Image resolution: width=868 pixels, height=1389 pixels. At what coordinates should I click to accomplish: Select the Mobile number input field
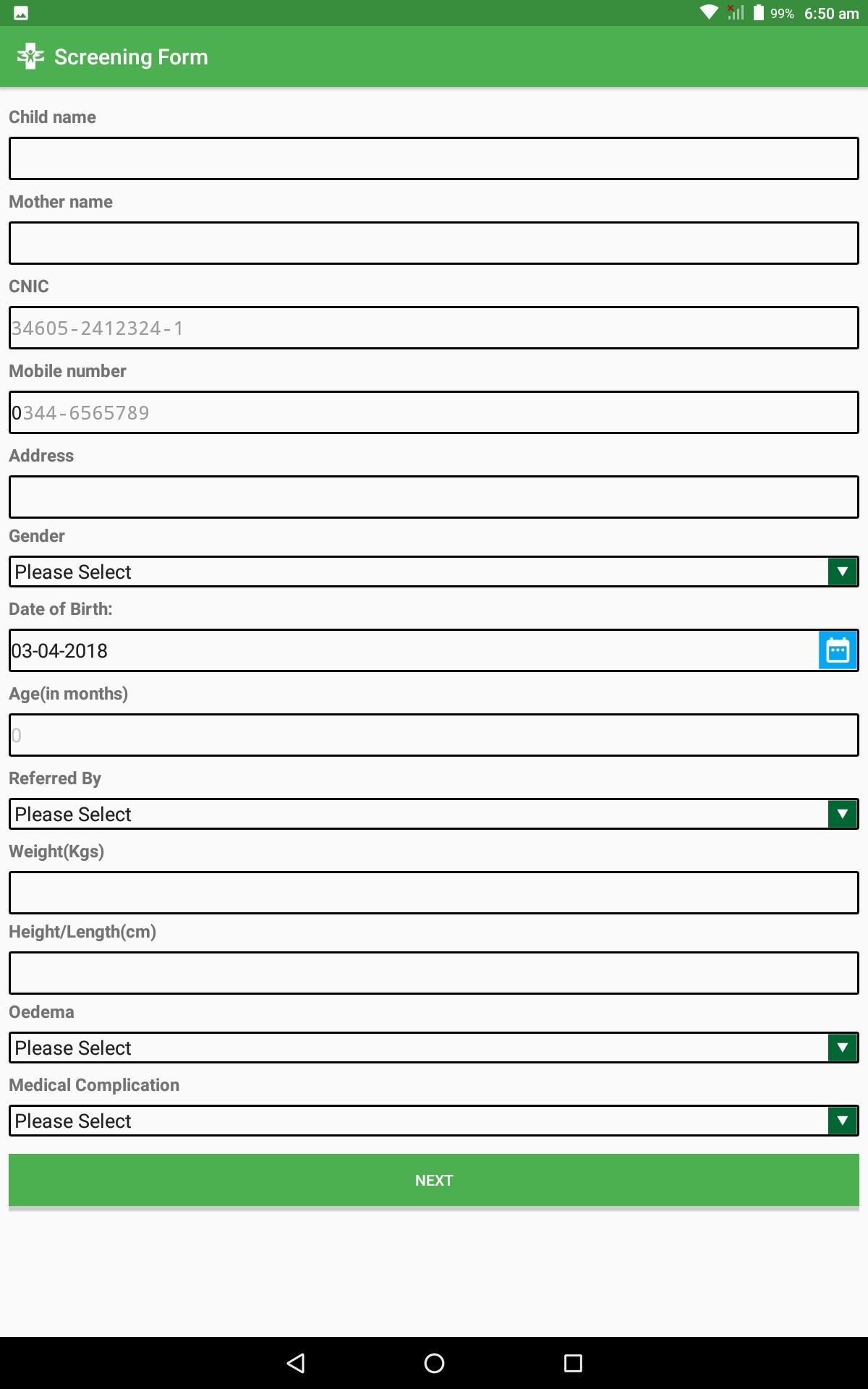(x=434, y=412)
